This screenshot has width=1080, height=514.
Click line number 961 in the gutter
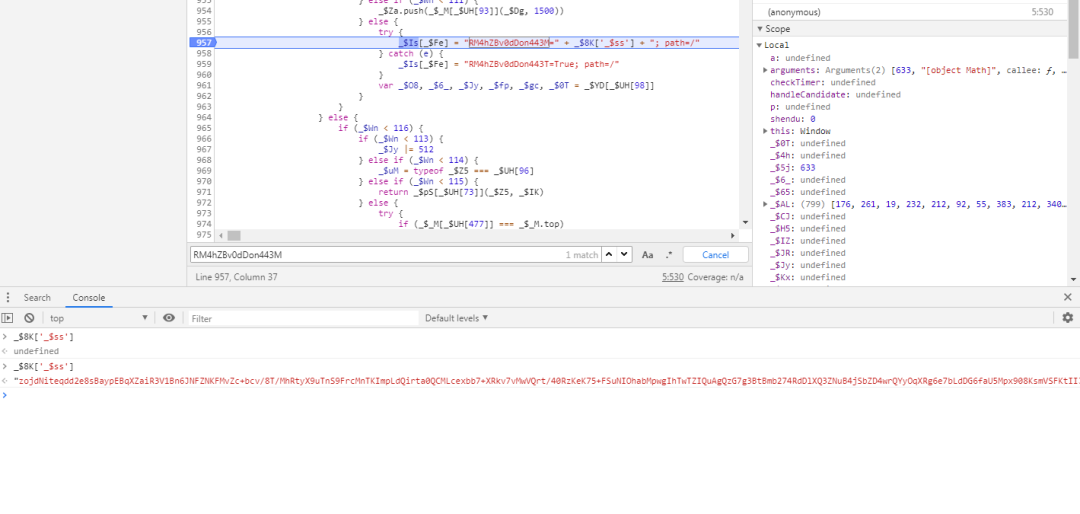click(203, 85)
